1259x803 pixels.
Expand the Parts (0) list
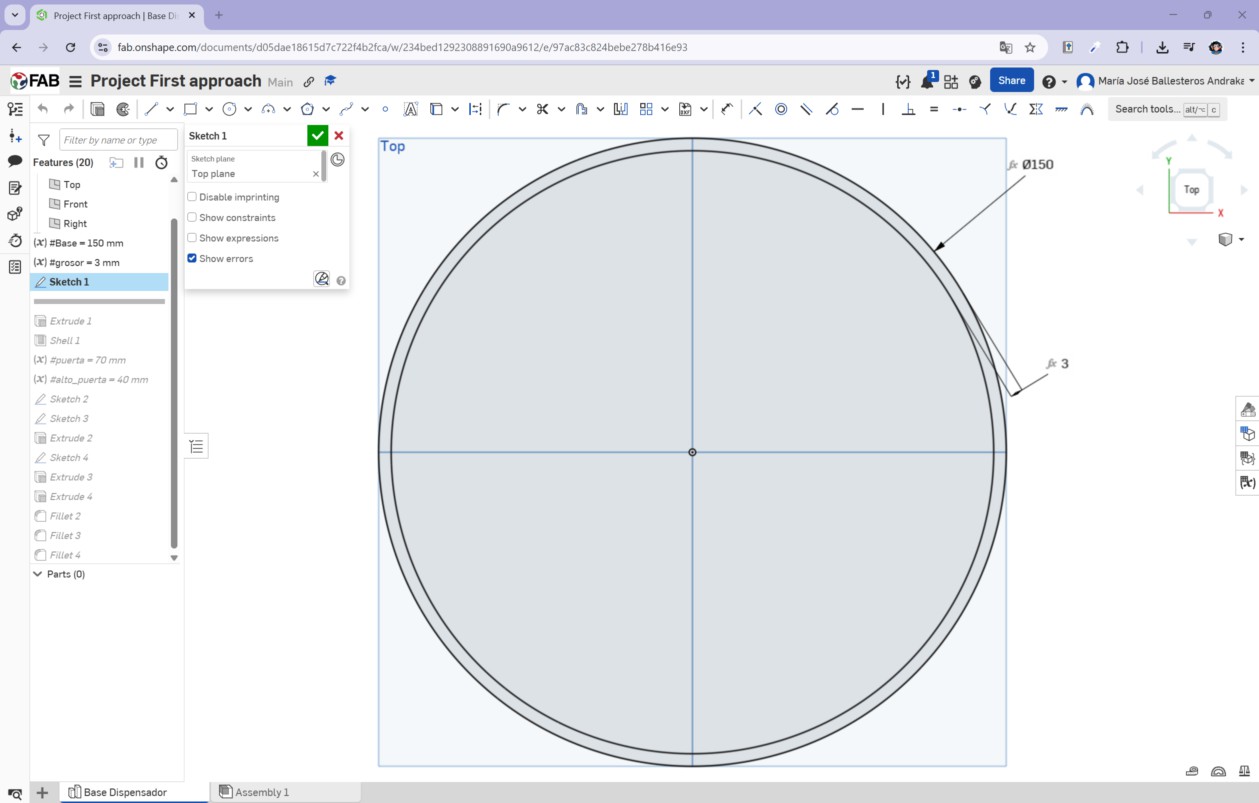point(38,574)
